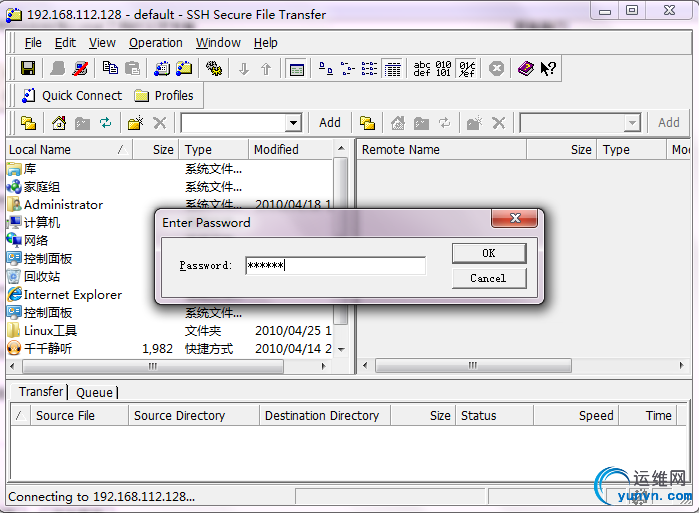Switch to List view icon
Screen dimensions: 699x513
pos(370,69)
